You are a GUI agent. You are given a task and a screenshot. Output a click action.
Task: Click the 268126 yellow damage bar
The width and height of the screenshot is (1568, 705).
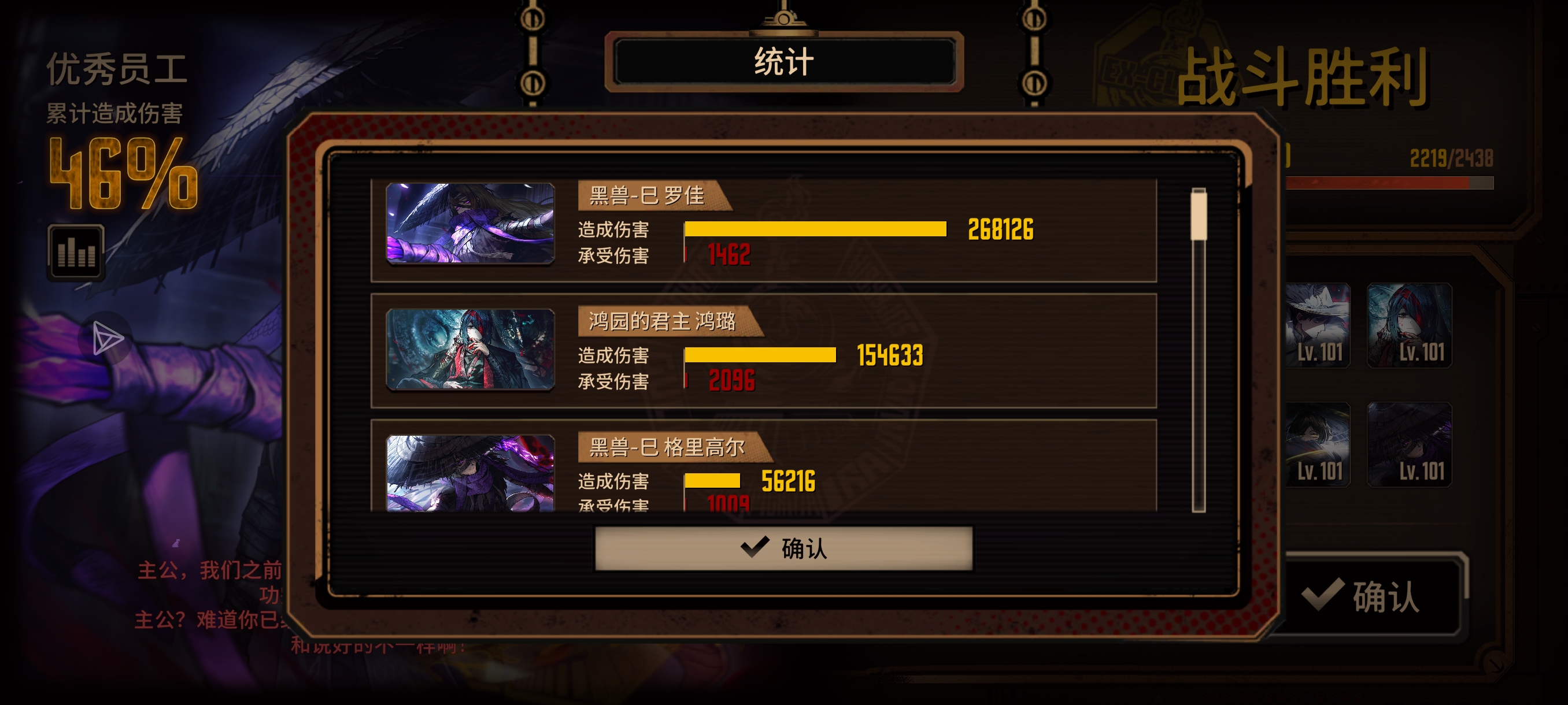click(815, 229)
